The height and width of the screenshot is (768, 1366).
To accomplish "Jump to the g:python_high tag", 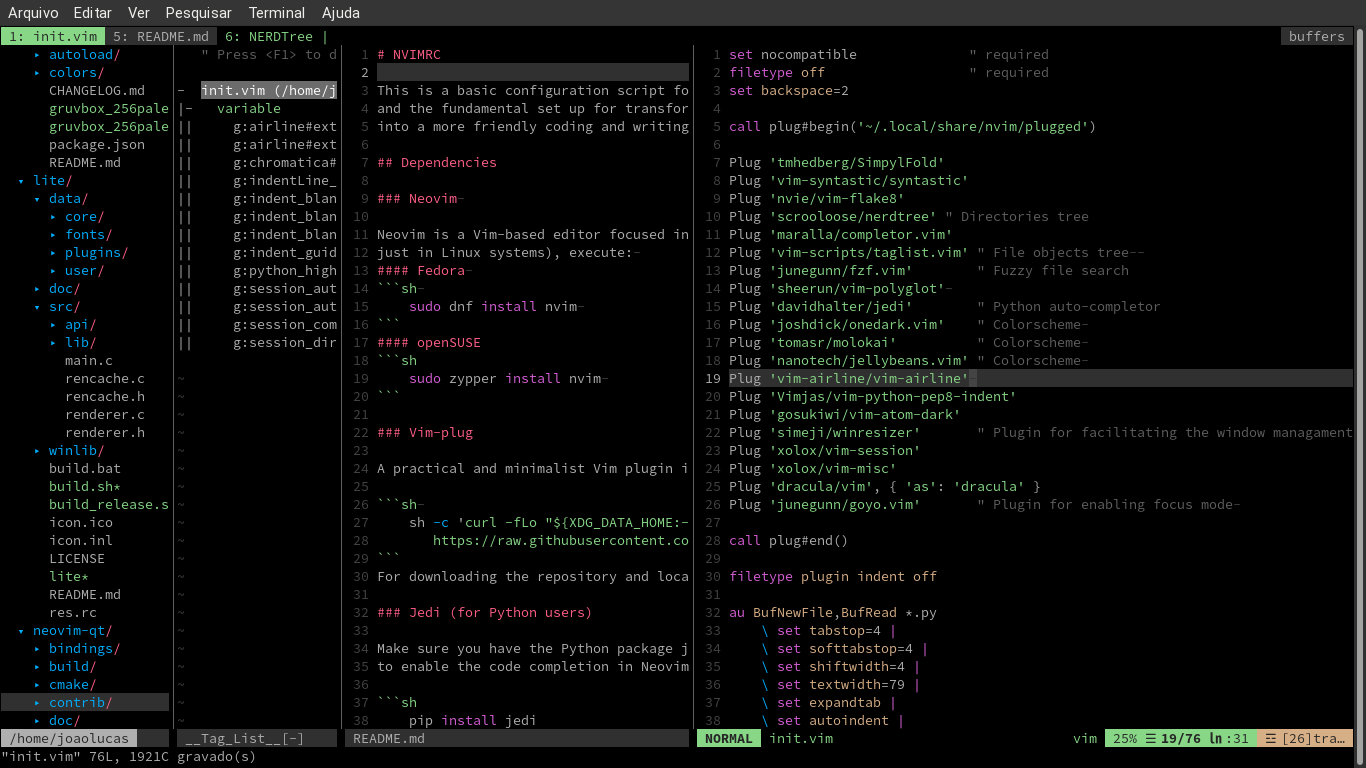I will pos(285,270).
